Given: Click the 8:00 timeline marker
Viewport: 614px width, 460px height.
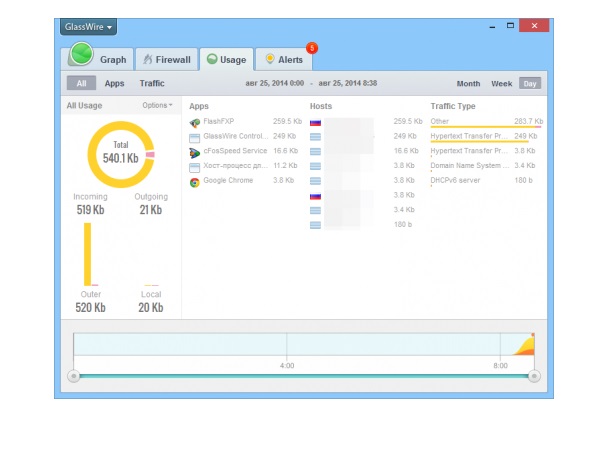Looking at the screenshot, I should pos(500,366).
